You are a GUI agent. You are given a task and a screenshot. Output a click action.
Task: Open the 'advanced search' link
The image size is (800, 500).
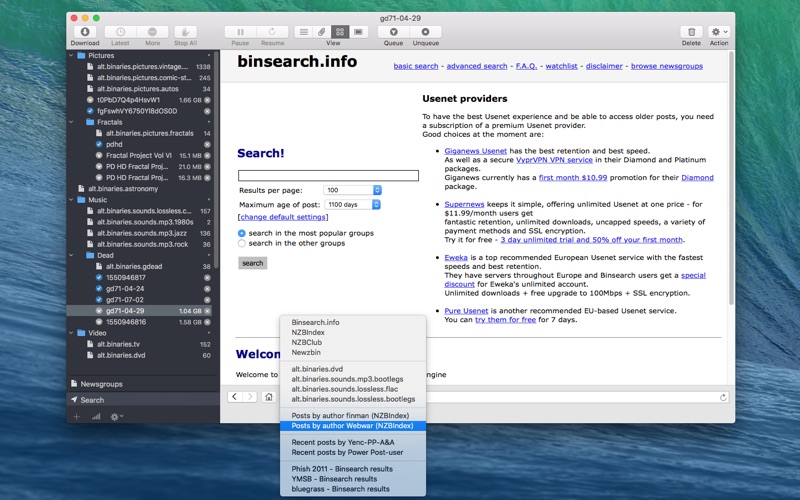pos(477,66)
